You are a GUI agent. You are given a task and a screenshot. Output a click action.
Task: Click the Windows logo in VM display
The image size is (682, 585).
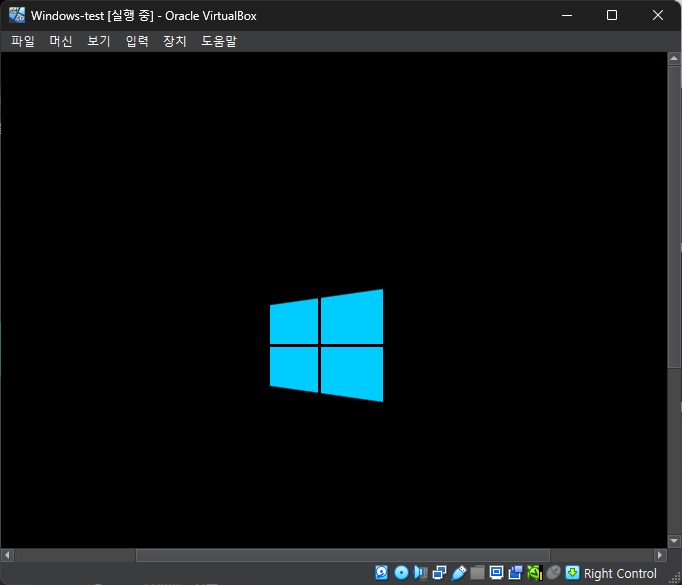pyautogui.click(x=327, y=345)
